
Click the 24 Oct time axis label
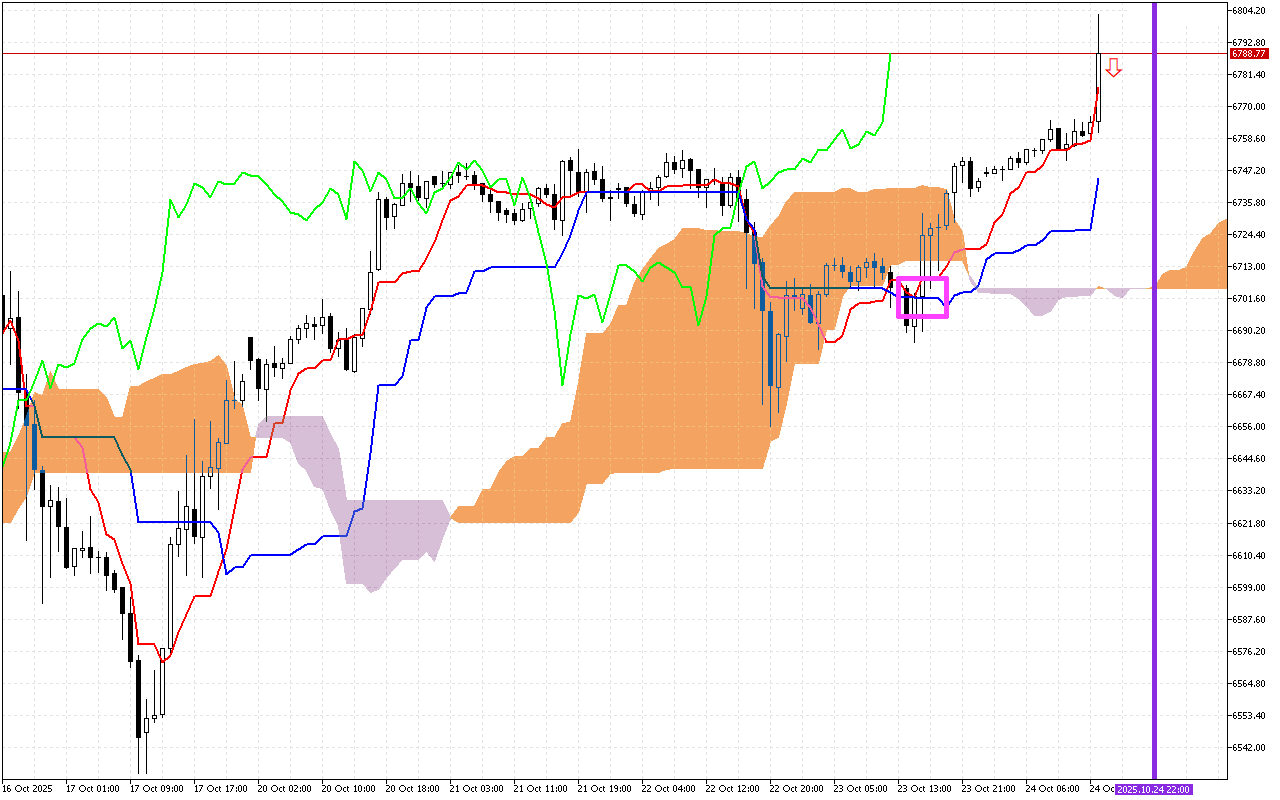click(1103, 787)
